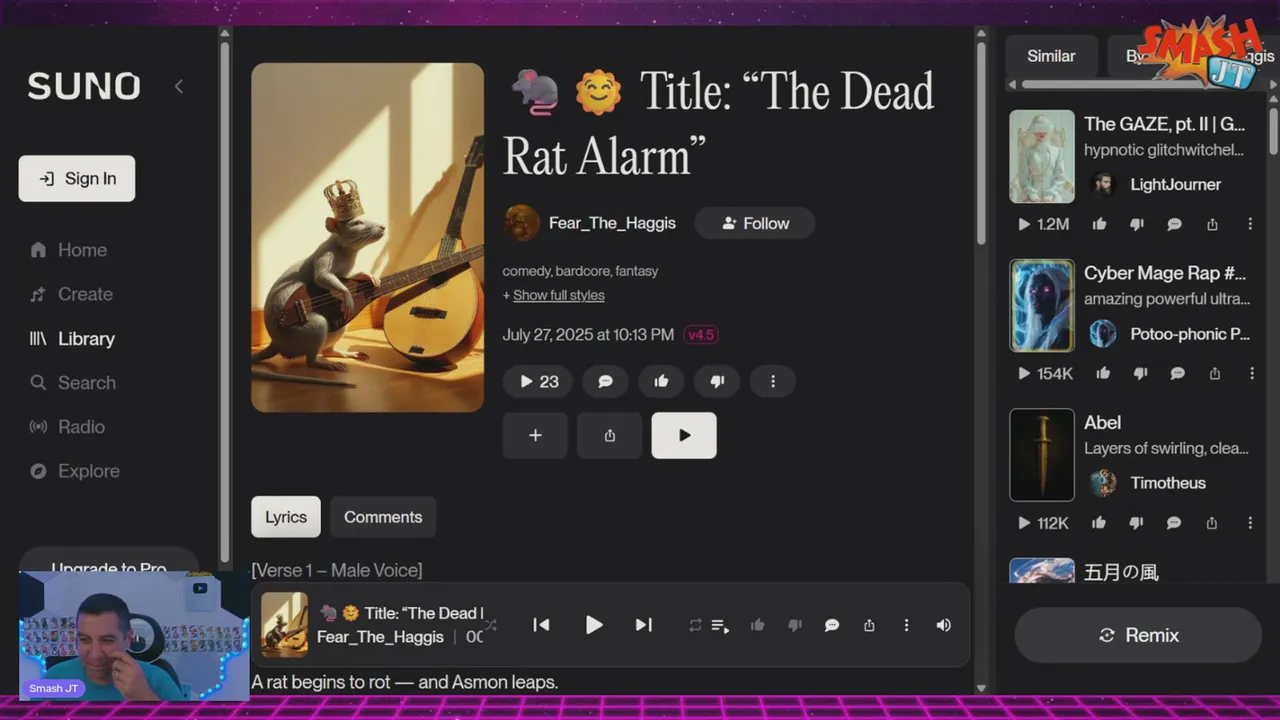
Task: Share the Abel track
Action: [x=1212, y=522]
